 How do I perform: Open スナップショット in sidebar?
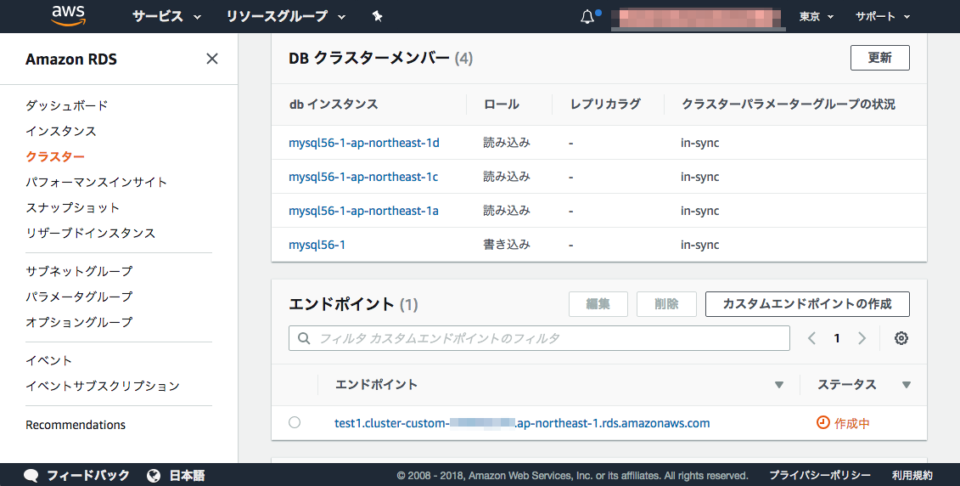[72, 207]
